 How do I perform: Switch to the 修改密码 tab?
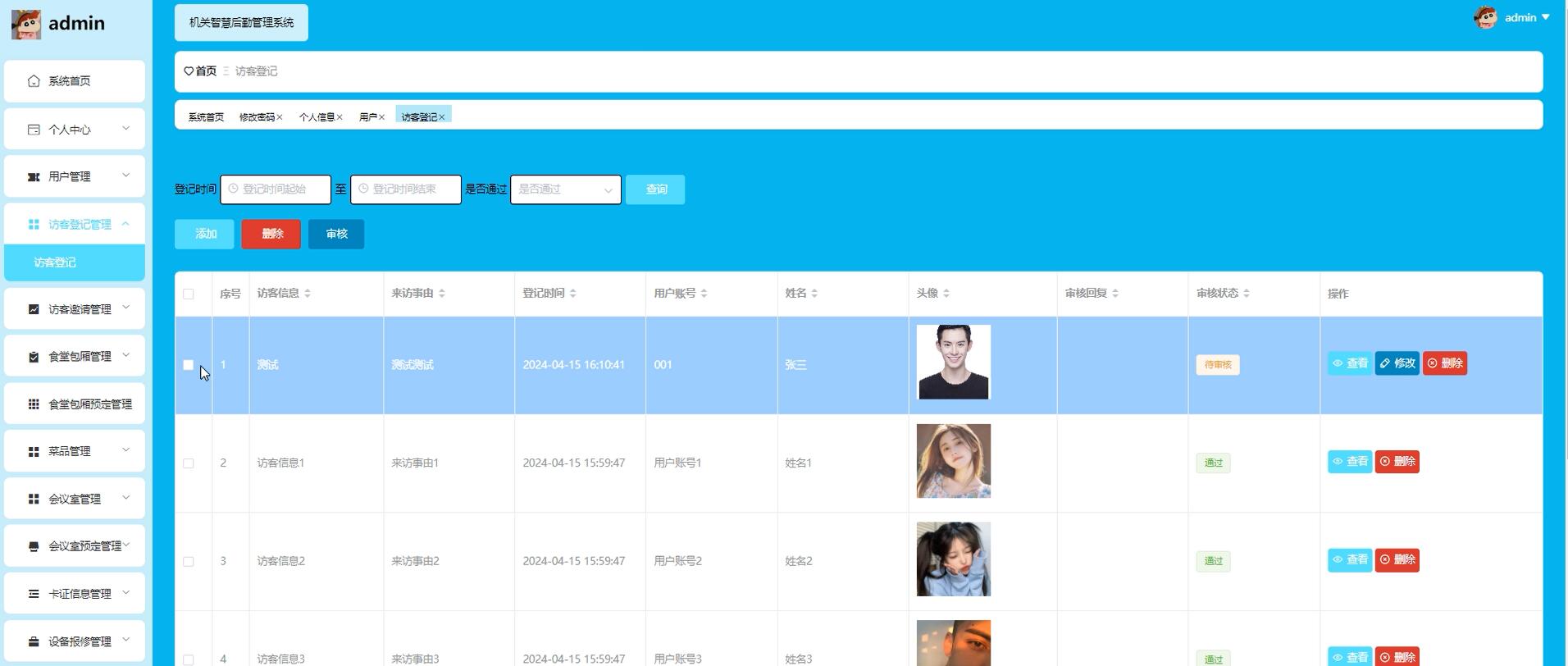pyautogui.click(x=257, y=117)
